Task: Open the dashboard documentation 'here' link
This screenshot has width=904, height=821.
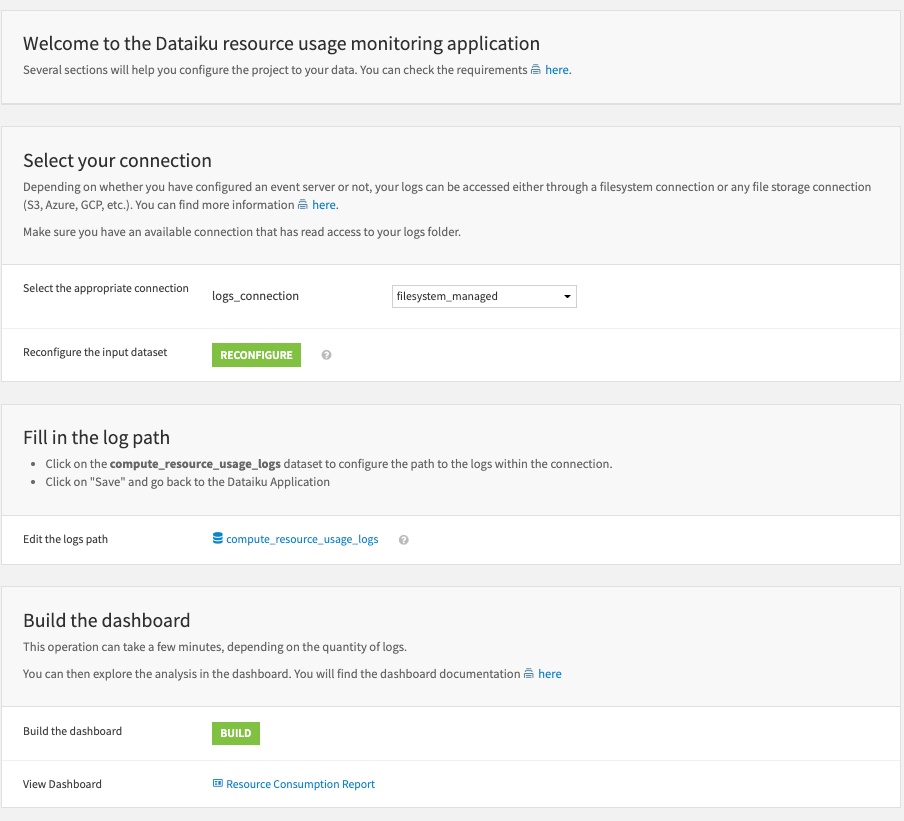Action: (549, 674)
